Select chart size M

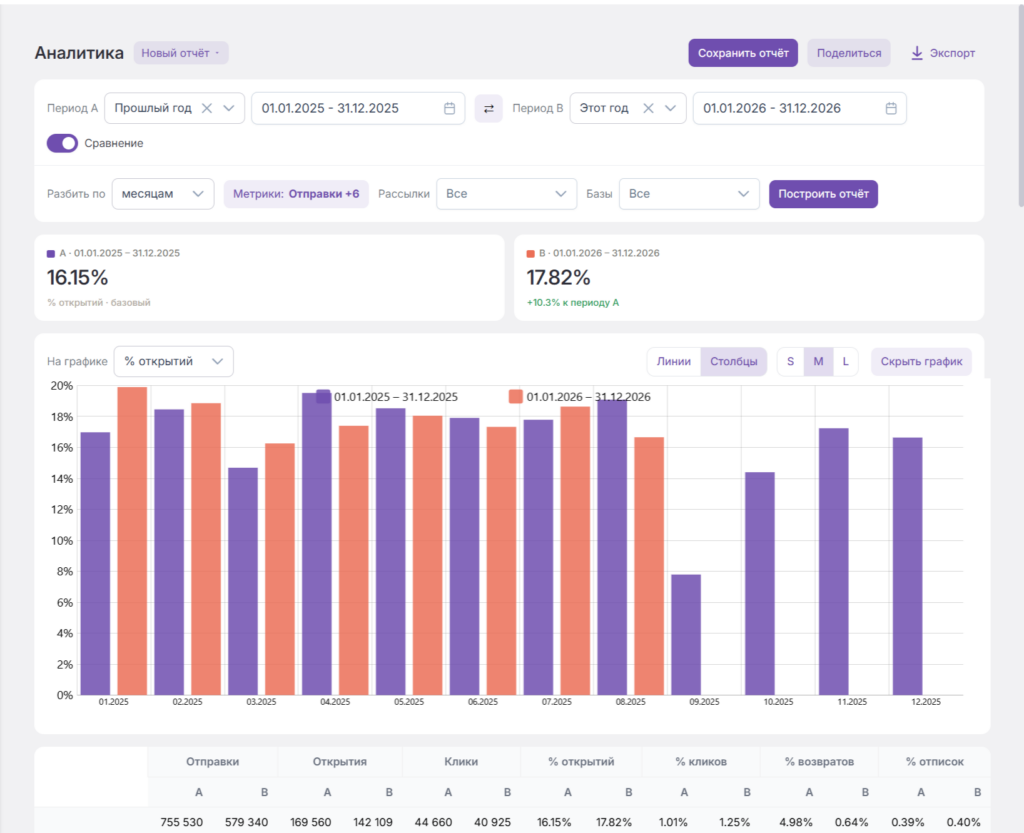pos(818,361)
